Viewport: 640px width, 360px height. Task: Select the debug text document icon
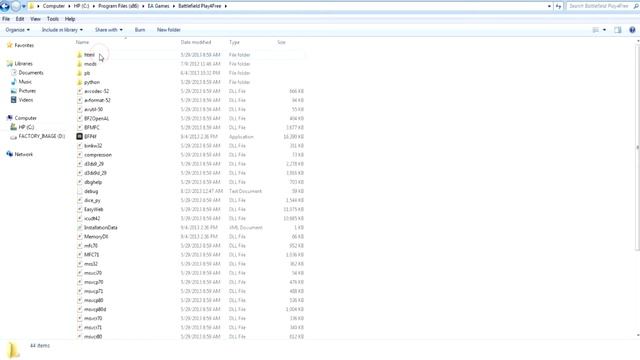pos(80,191)
